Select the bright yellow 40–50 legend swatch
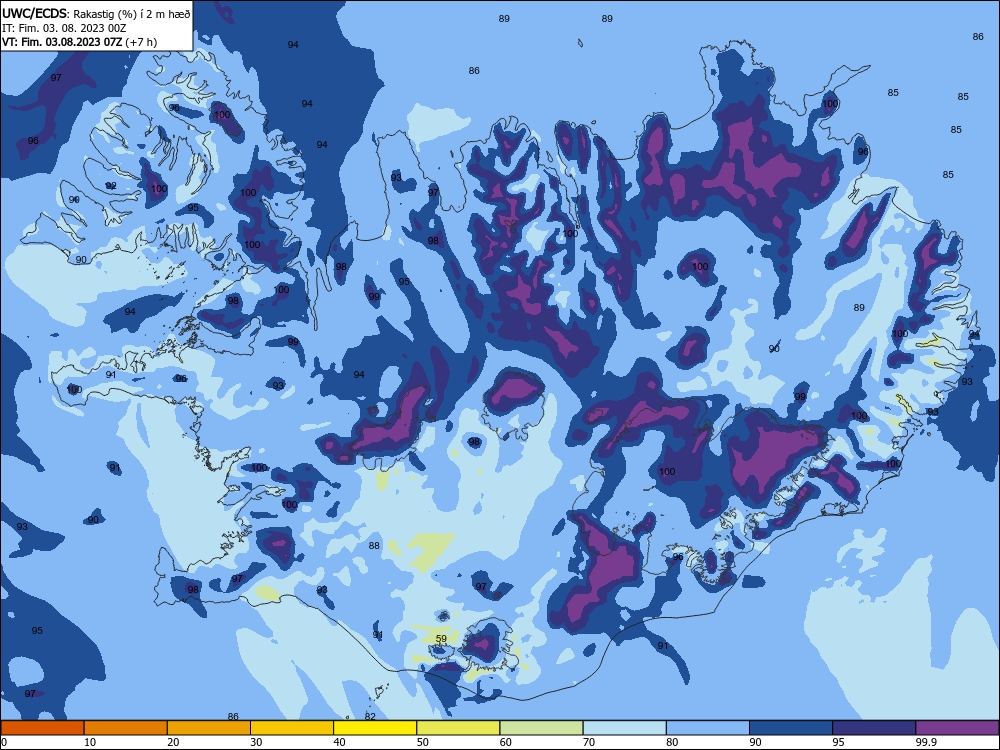The width and height of the screenshot is (1000, 750). tap(375, 728)
